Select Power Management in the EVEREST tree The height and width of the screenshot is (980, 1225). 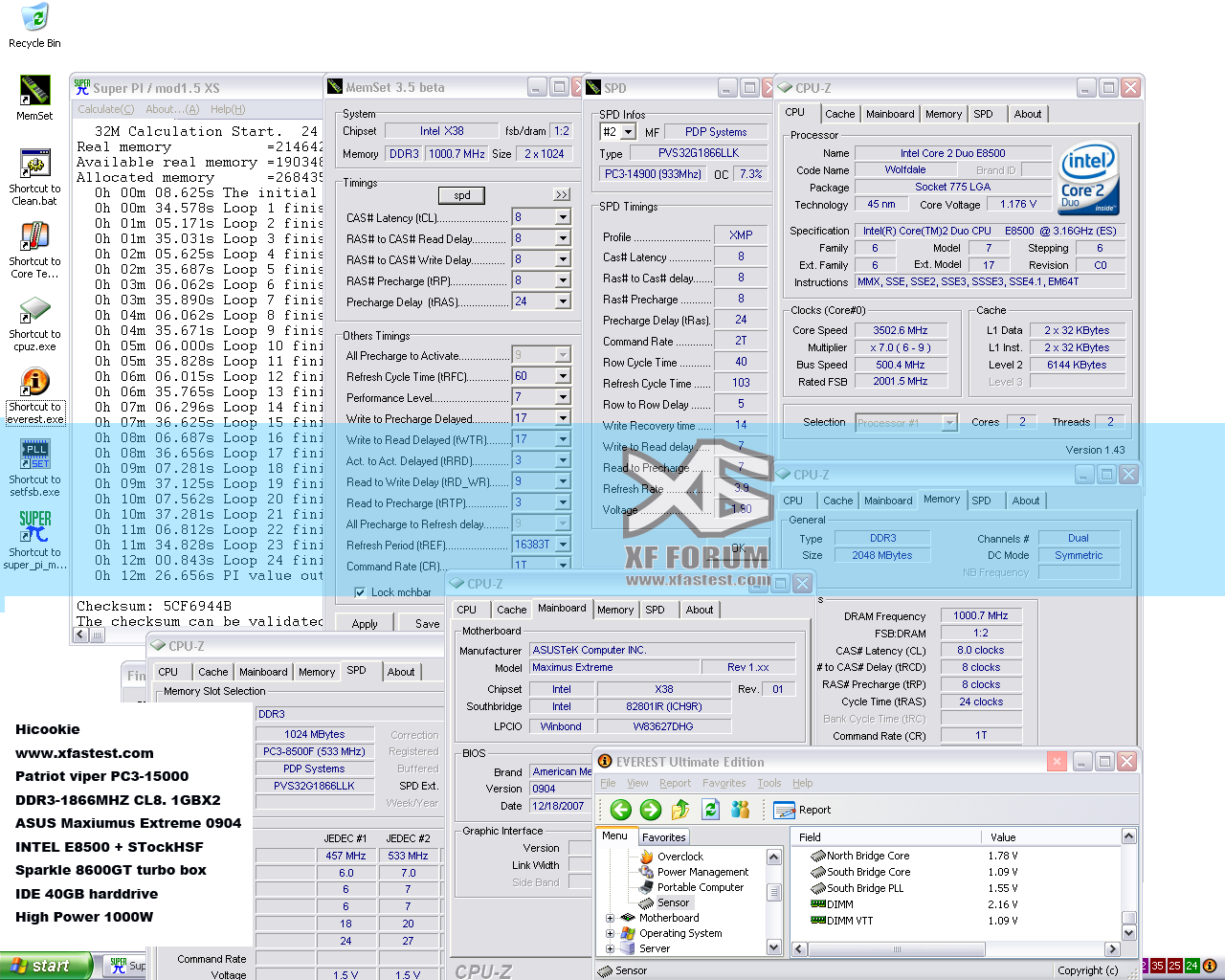702,872
